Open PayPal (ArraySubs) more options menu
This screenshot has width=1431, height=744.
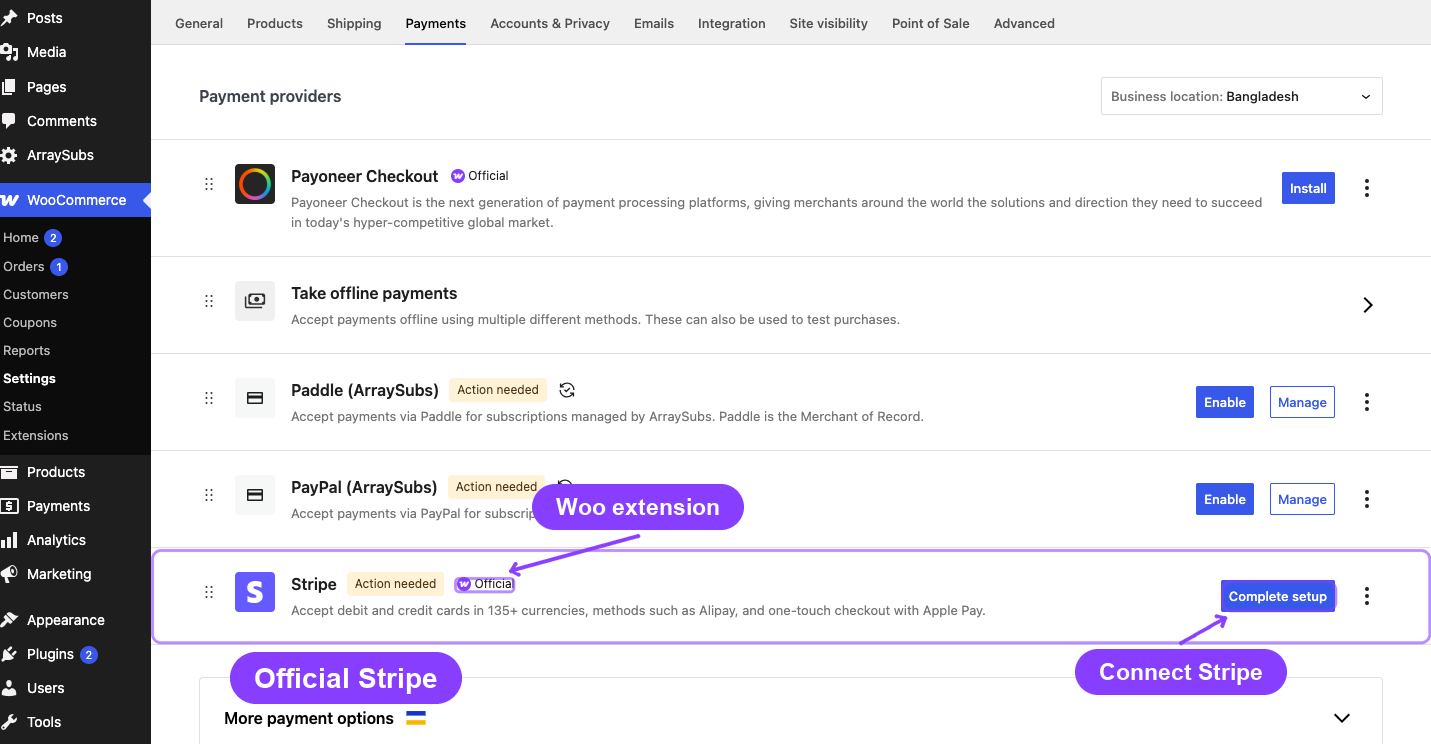coord(1367,499)
